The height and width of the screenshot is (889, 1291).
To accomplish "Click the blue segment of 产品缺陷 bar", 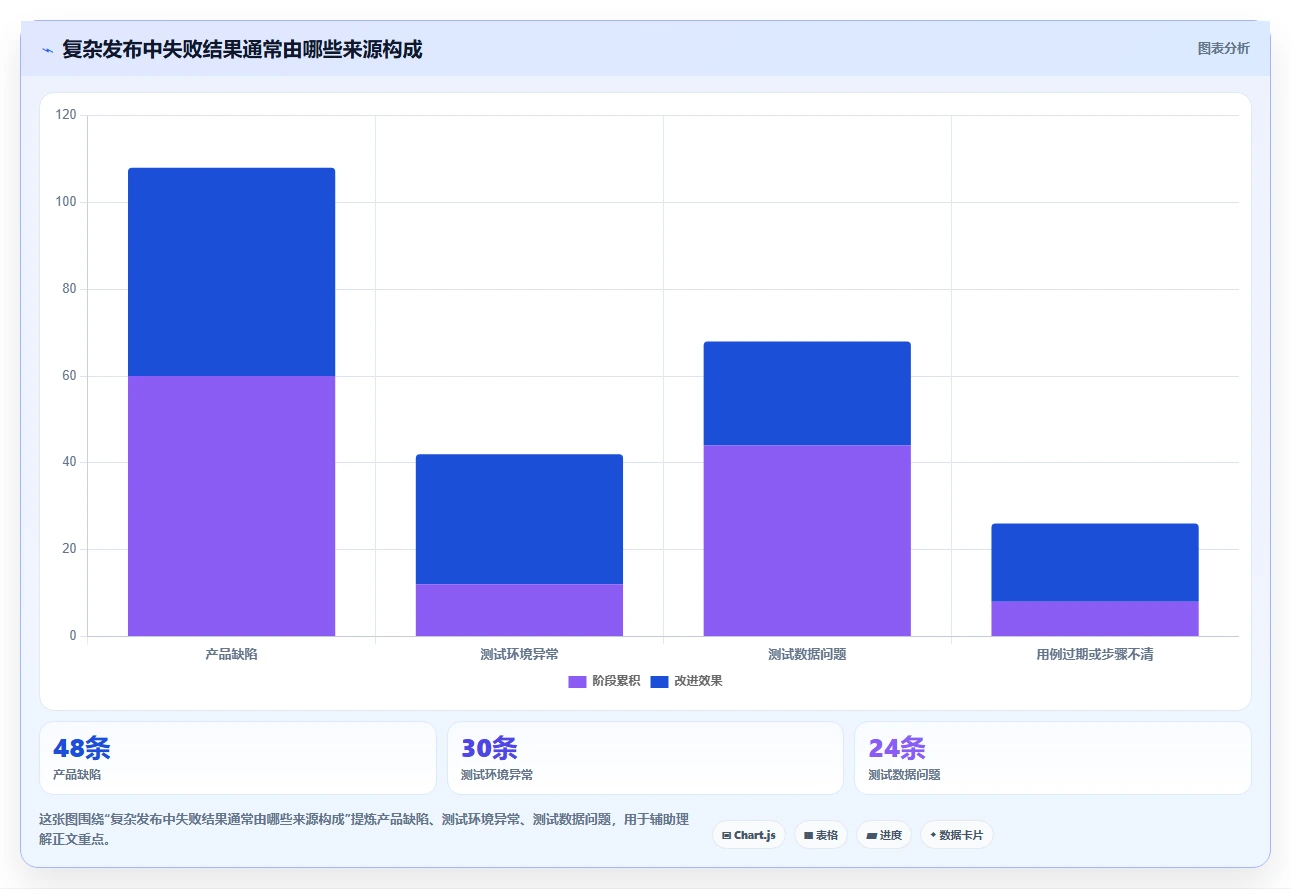I will (x=231, y=272).
